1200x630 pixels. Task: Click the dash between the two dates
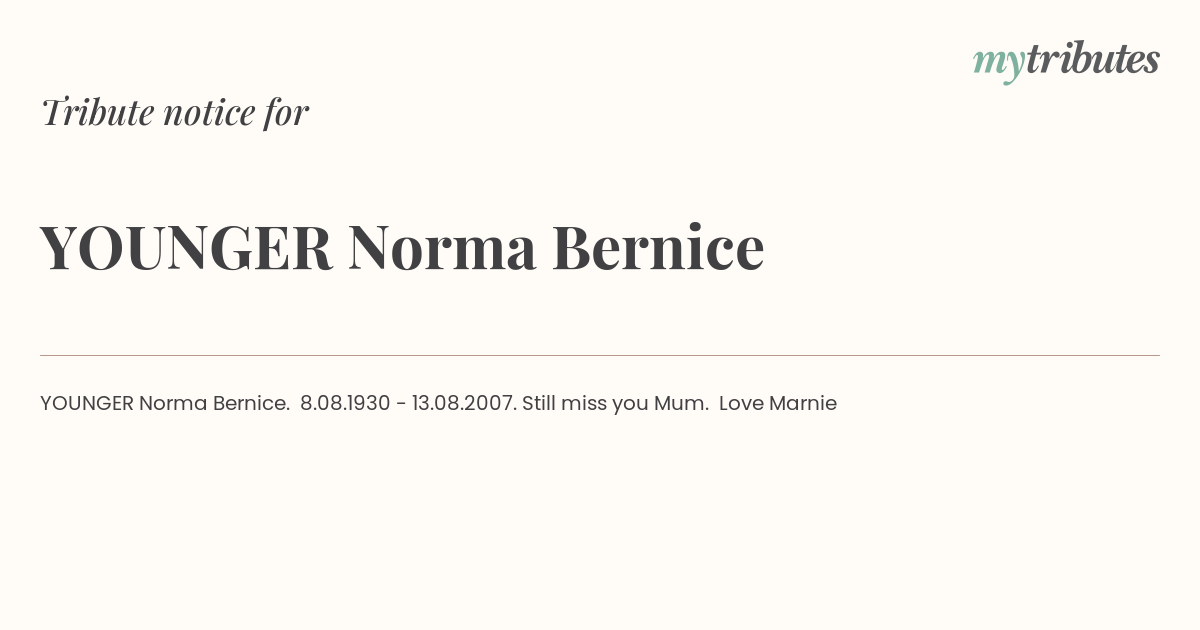point(402,405)
